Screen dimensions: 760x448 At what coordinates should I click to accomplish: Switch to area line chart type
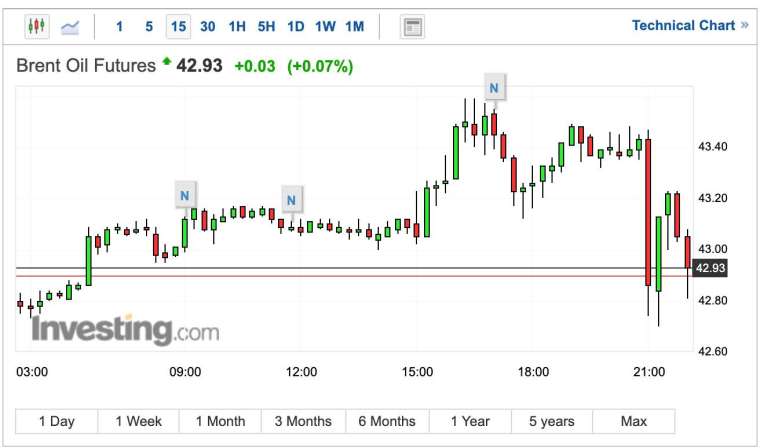70,27
